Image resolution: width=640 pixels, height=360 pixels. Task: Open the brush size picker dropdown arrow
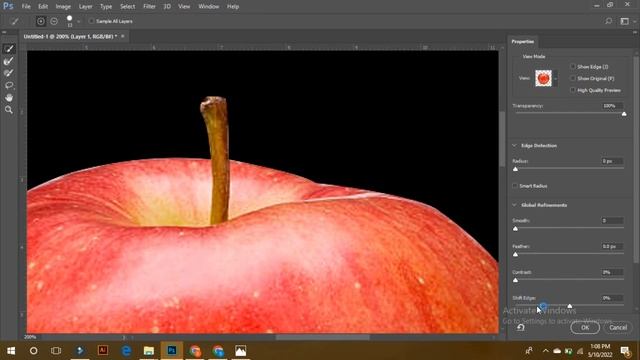(79, 21)
